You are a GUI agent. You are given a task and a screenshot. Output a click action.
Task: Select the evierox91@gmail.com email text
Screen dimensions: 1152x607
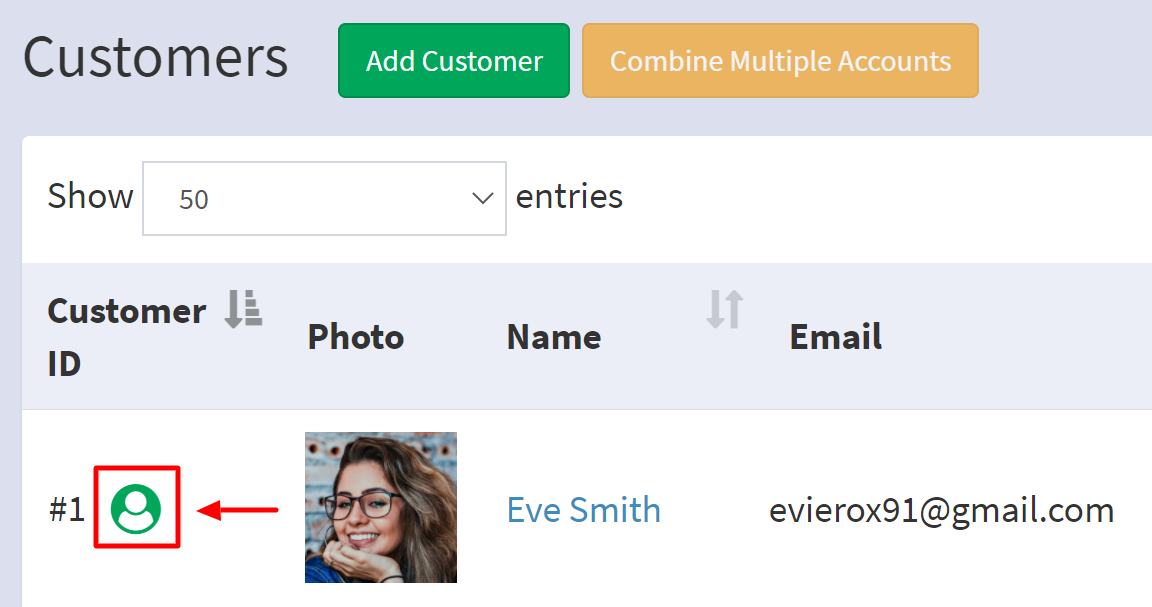[941, 510]
